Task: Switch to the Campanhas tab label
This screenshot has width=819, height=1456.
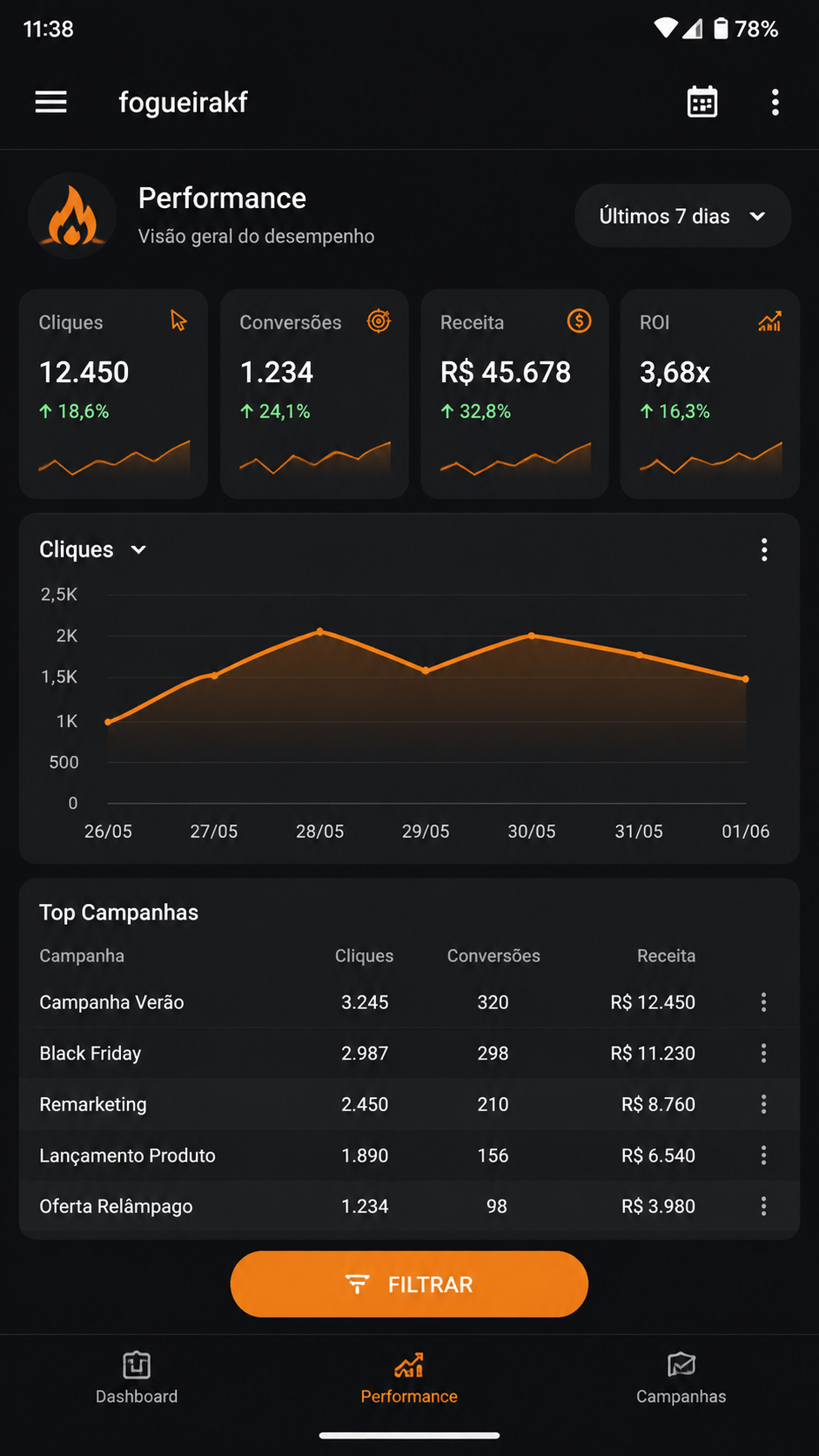Action: pyautogui.click(x=681, y=1396)
